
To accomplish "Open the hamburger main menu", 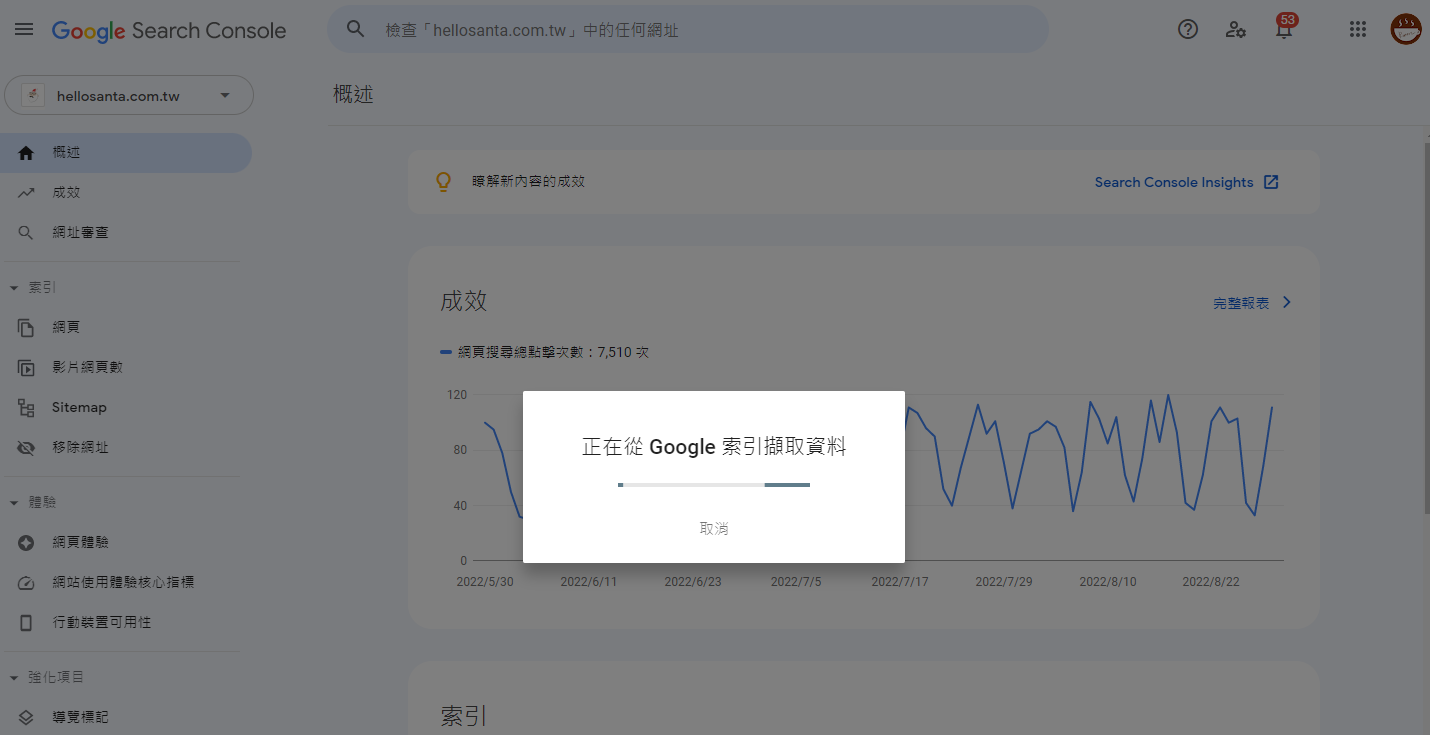I will tap(24, 30).
